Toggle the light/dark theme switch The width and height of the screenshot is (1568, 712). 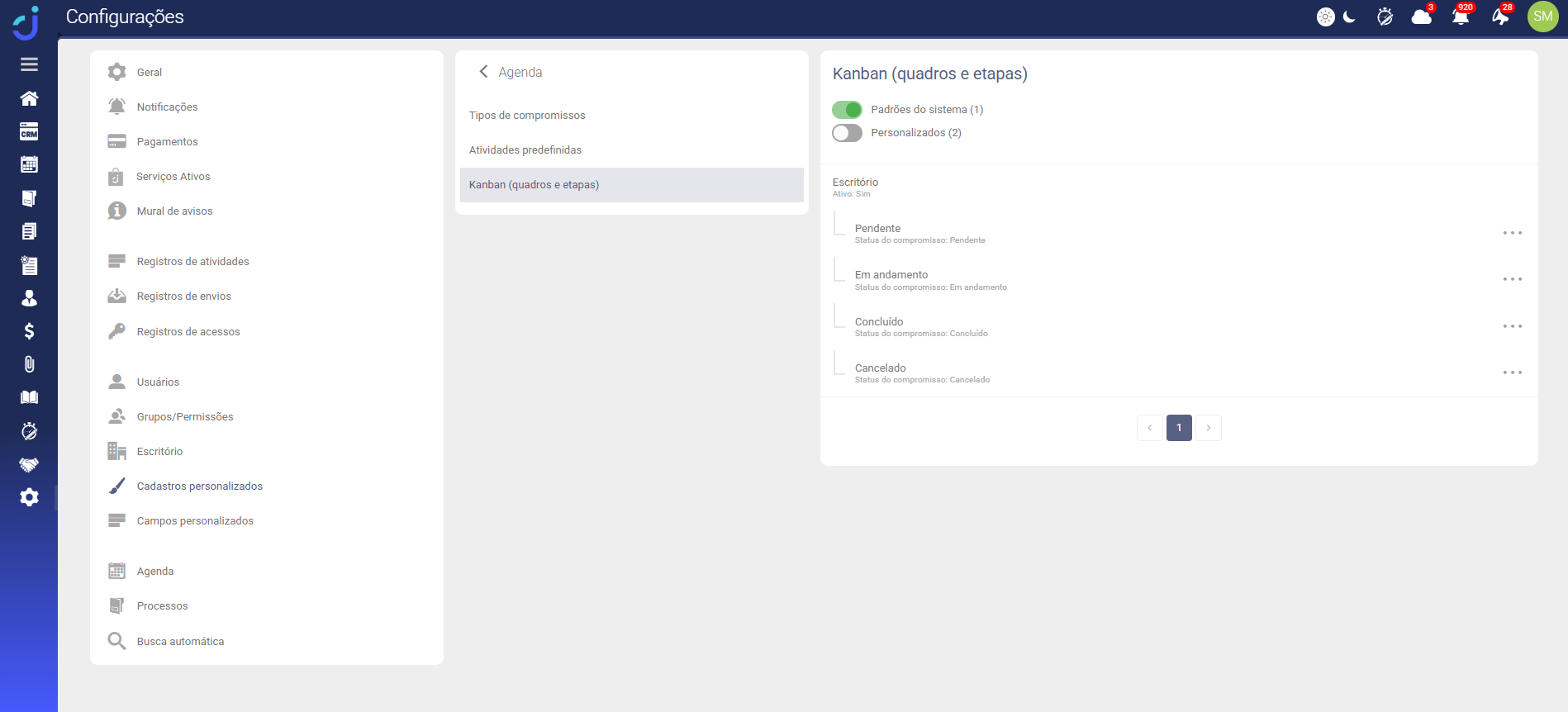coord(1337,17)
